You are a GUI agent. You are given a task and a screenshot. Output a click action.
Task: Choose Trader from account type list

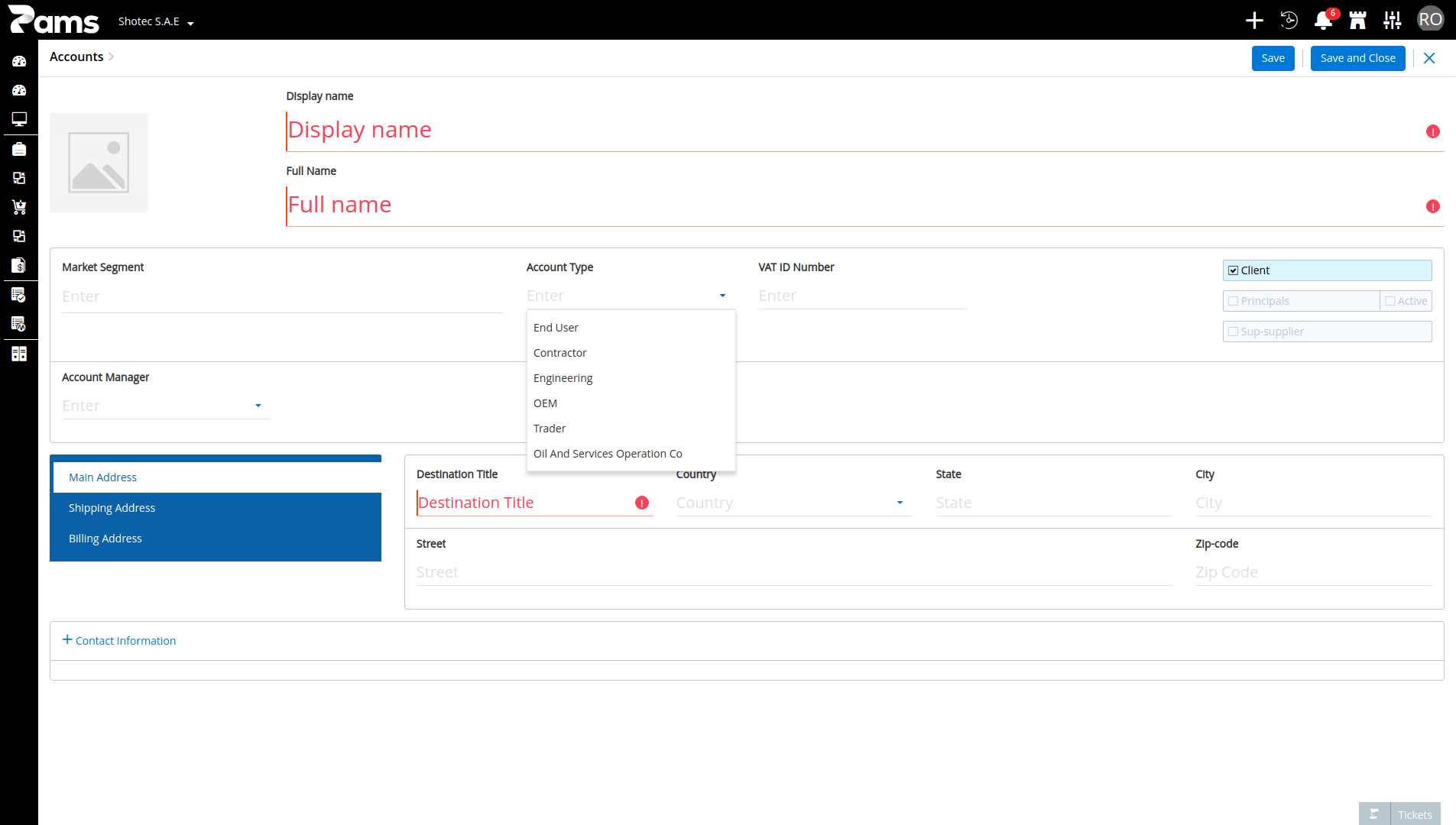631,429
